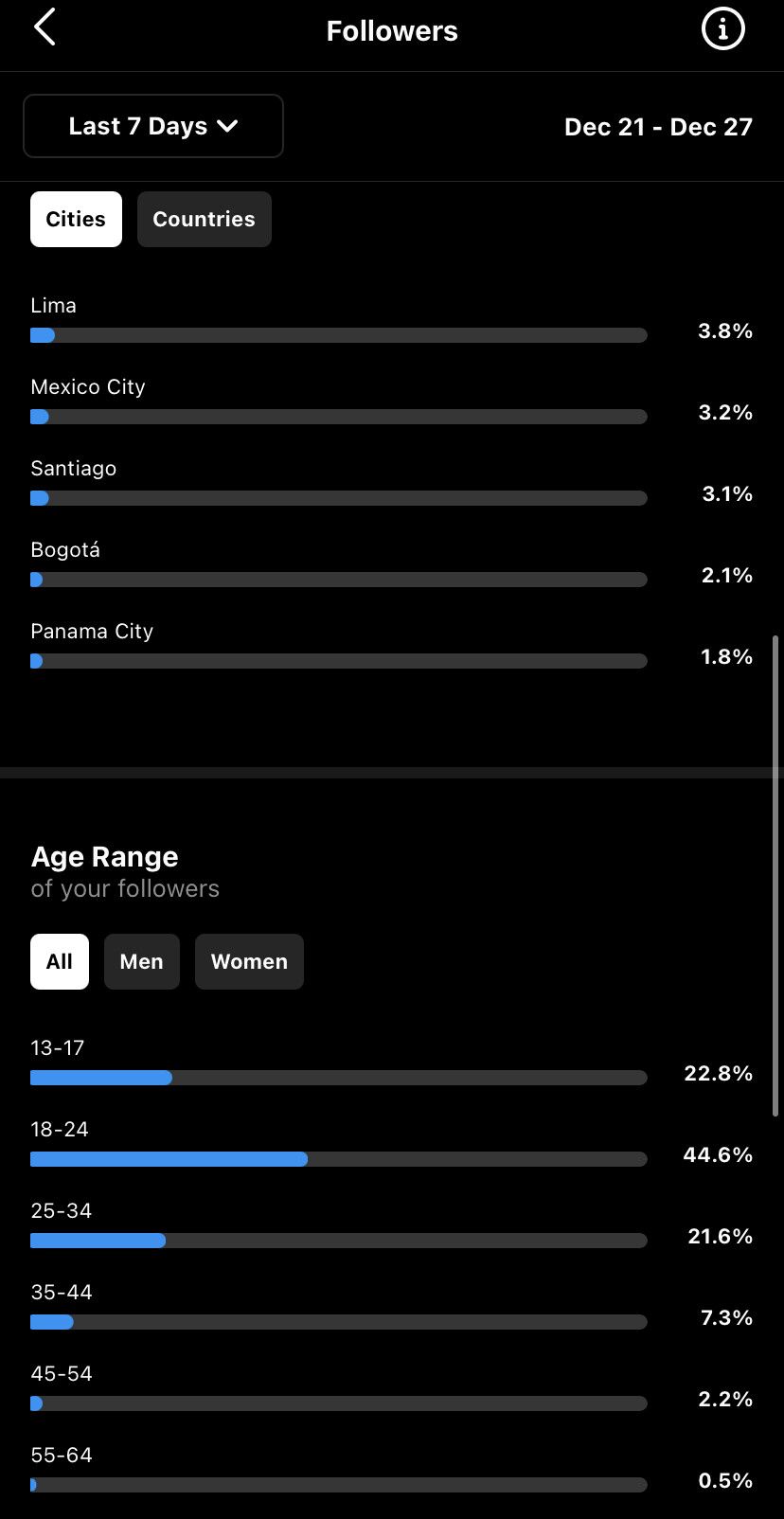Select the All age filter
Screen dimensions: 784x1519
[x=60, y=961]
